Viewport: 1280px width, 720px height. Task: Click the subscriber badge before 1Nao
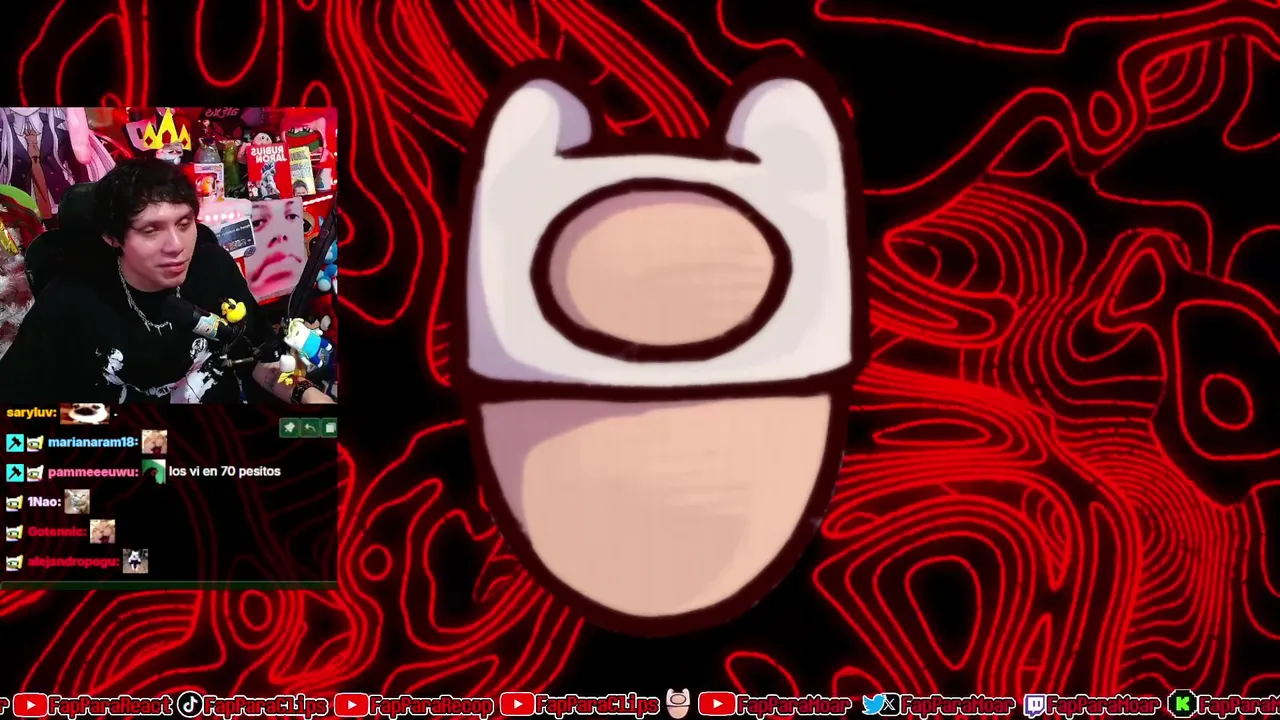[x=15, y=502]
